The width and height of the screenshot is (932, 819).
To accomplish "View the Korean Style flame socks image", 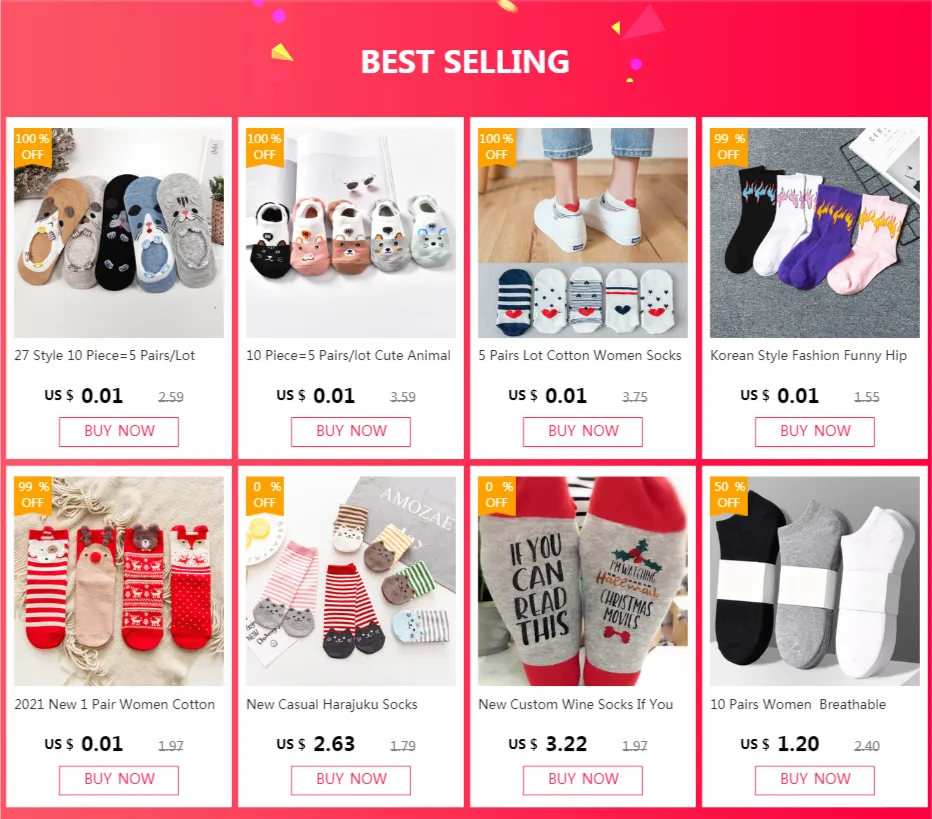I will [815, 233].
